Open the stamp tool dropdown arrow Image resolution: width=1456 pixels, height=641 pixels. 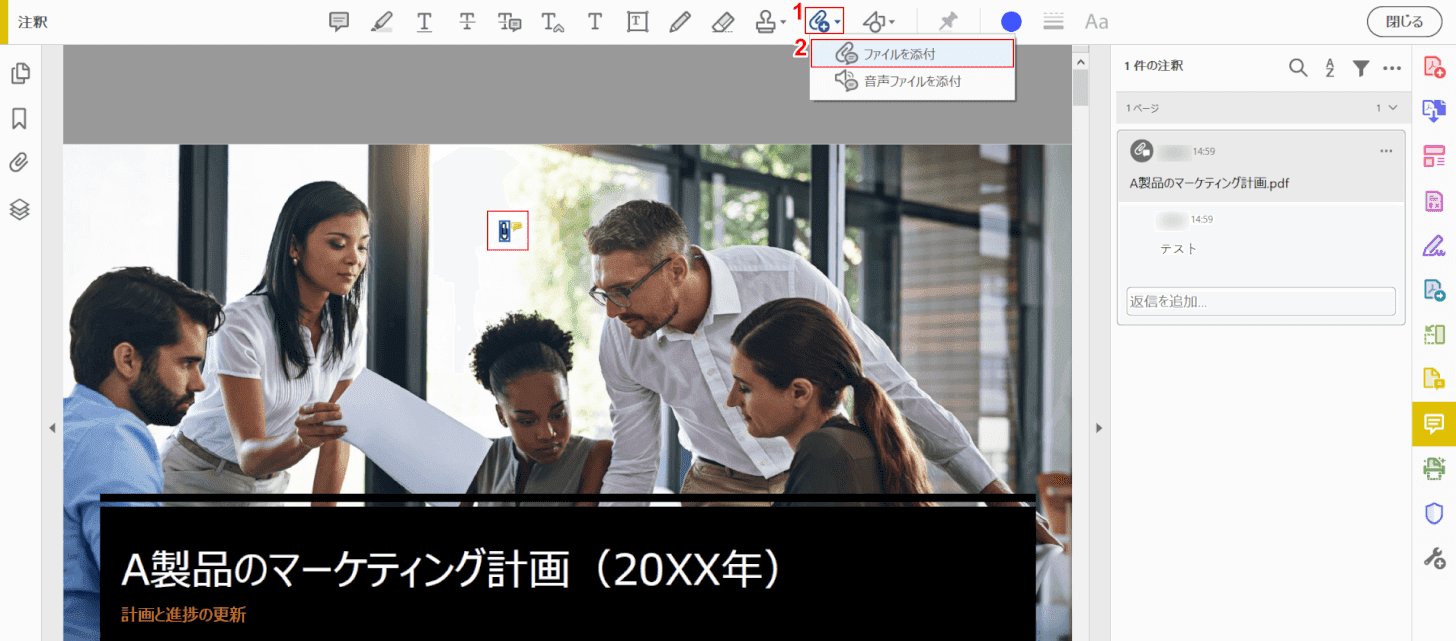coord(783,22)
